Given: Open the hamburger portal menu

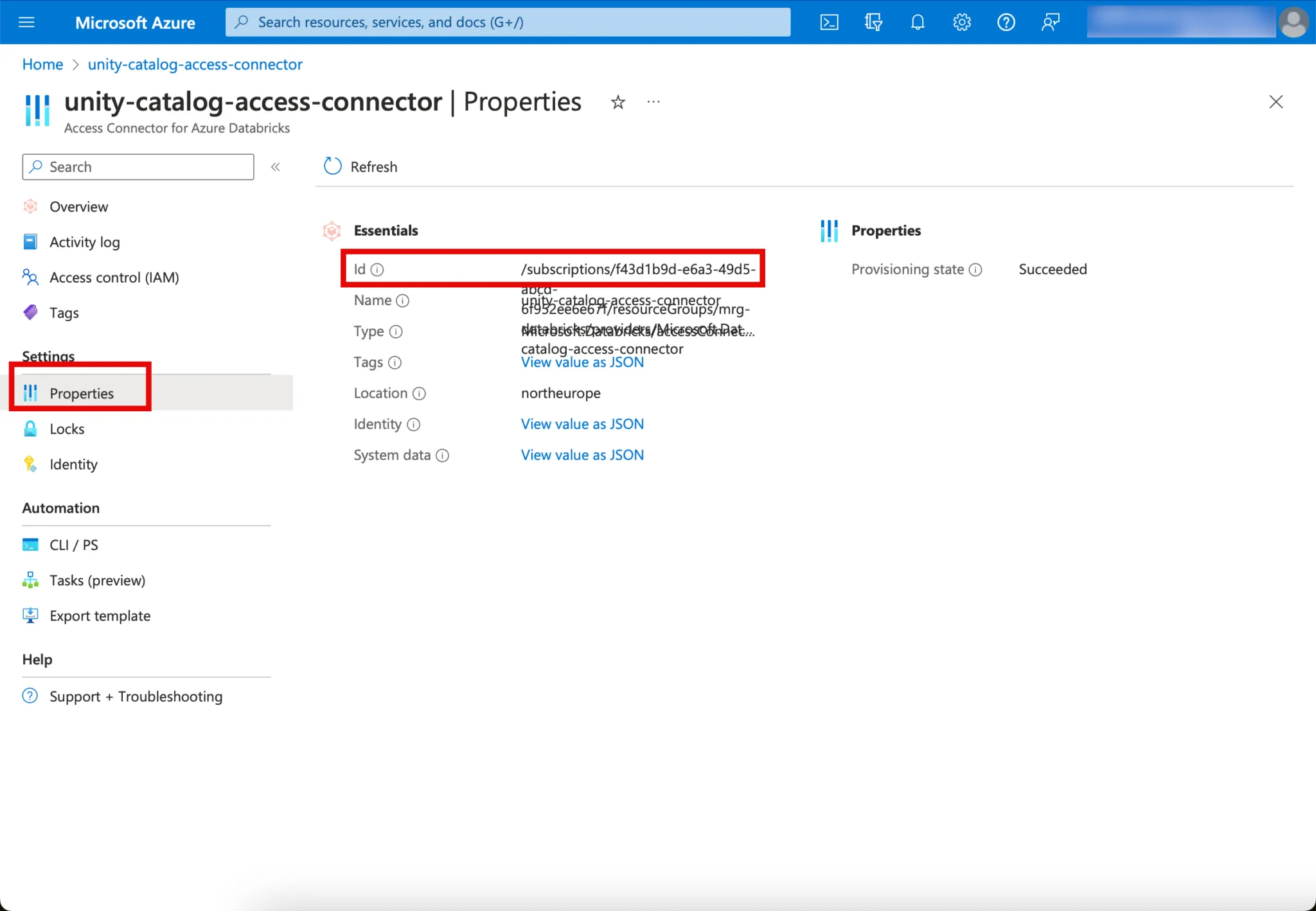Looking at the screenshot, I should tap(26, 22).
